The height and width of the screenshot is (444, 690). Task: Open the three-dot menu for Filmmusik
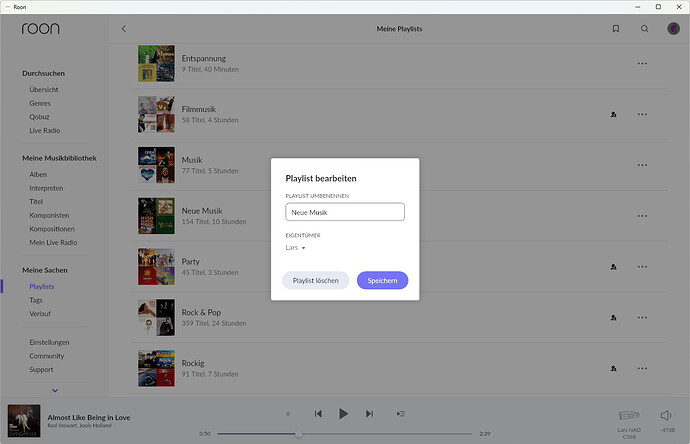point(642,114)
